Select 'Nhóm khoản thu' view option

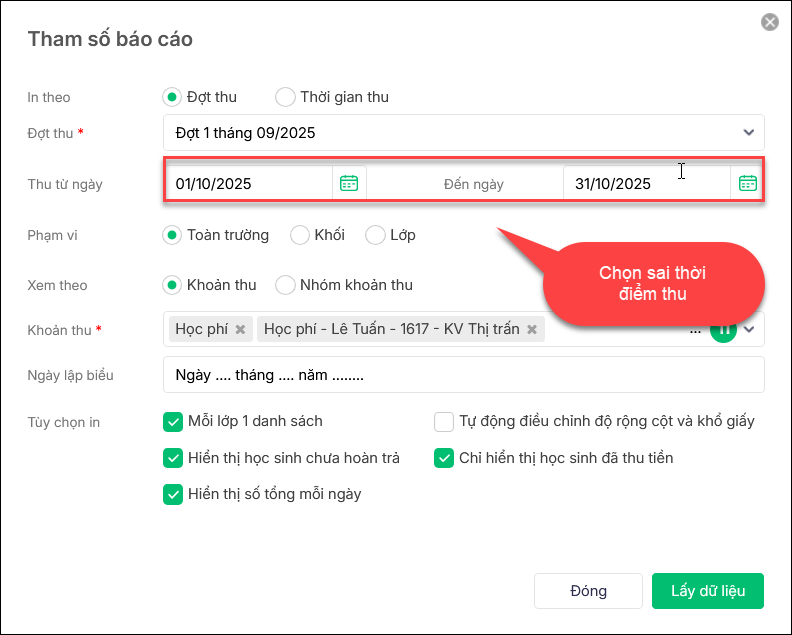point(286,285)
